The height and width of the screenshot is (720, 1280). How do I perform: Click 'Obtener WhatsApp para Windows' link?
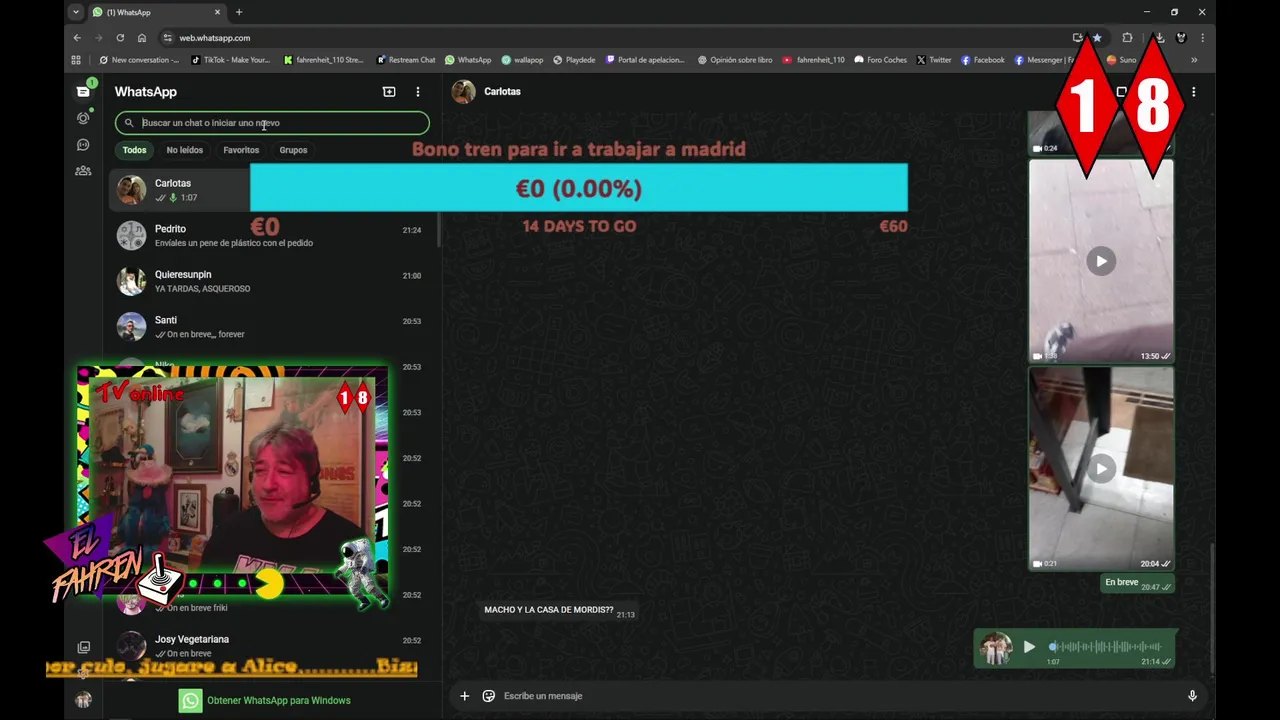(278, 700)
